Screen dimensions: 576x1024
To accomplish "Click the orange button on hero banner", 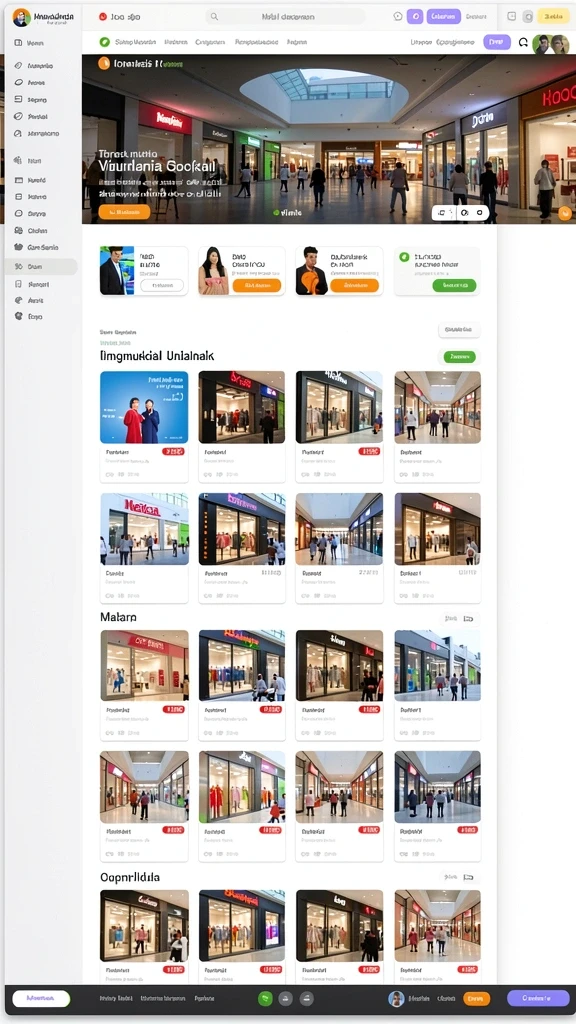I will (124, 212).
